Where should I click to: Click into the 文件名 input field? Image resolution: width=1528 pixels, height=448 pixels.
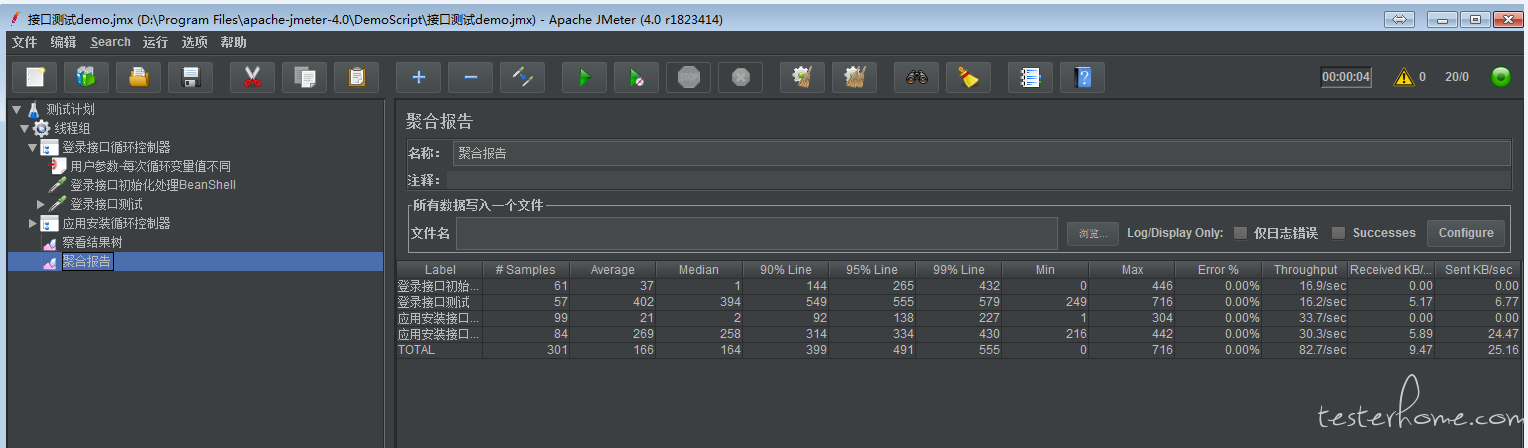coord(756,233)
